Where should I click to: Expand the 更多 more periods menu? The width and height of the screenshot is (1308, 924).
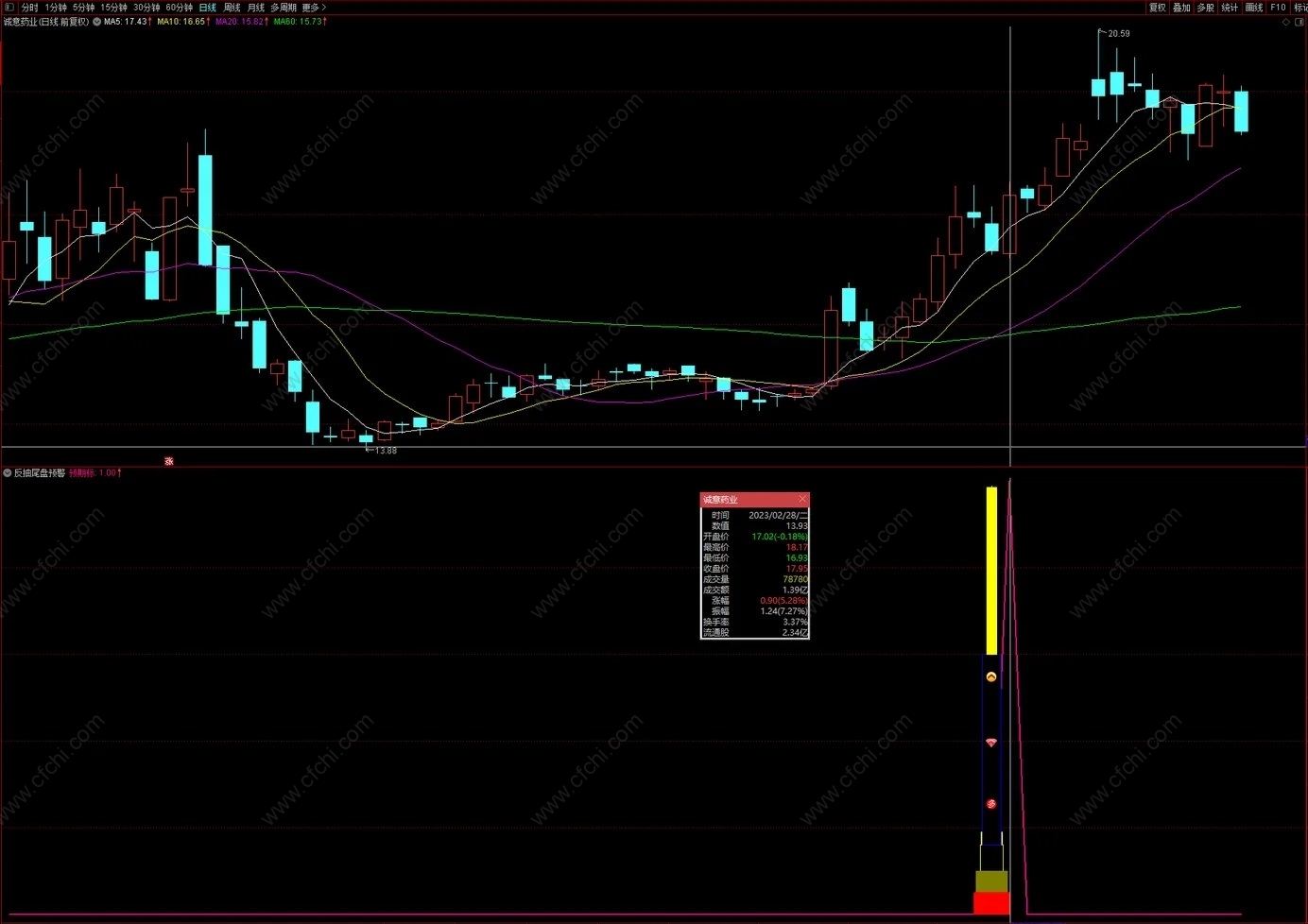pos(314,7)
